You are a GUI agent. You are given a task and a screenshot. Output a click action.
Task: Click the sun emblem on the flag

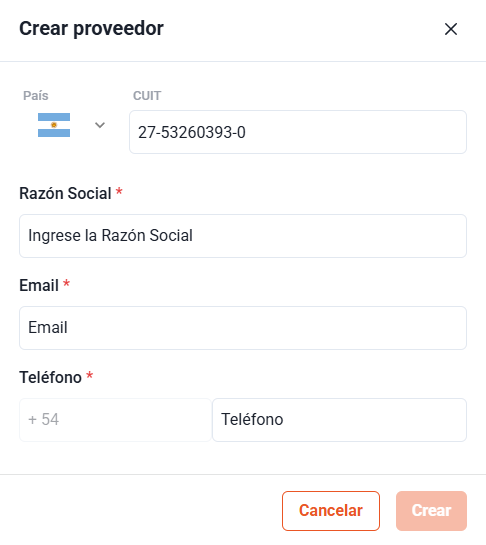[x=54, y=125]
